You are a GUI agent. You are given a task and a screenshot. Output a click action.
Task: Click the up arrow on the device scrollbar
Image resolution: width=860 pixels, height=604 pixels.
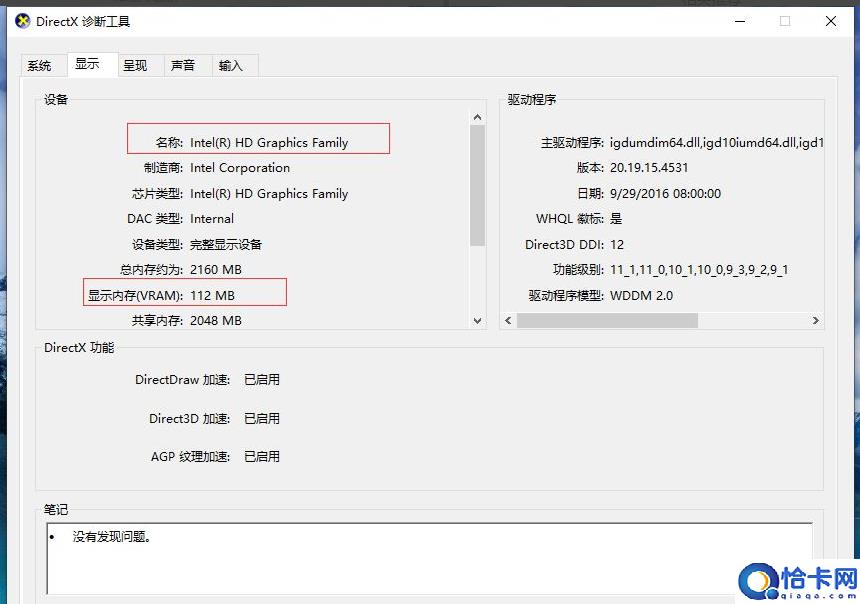click(478, 116)
